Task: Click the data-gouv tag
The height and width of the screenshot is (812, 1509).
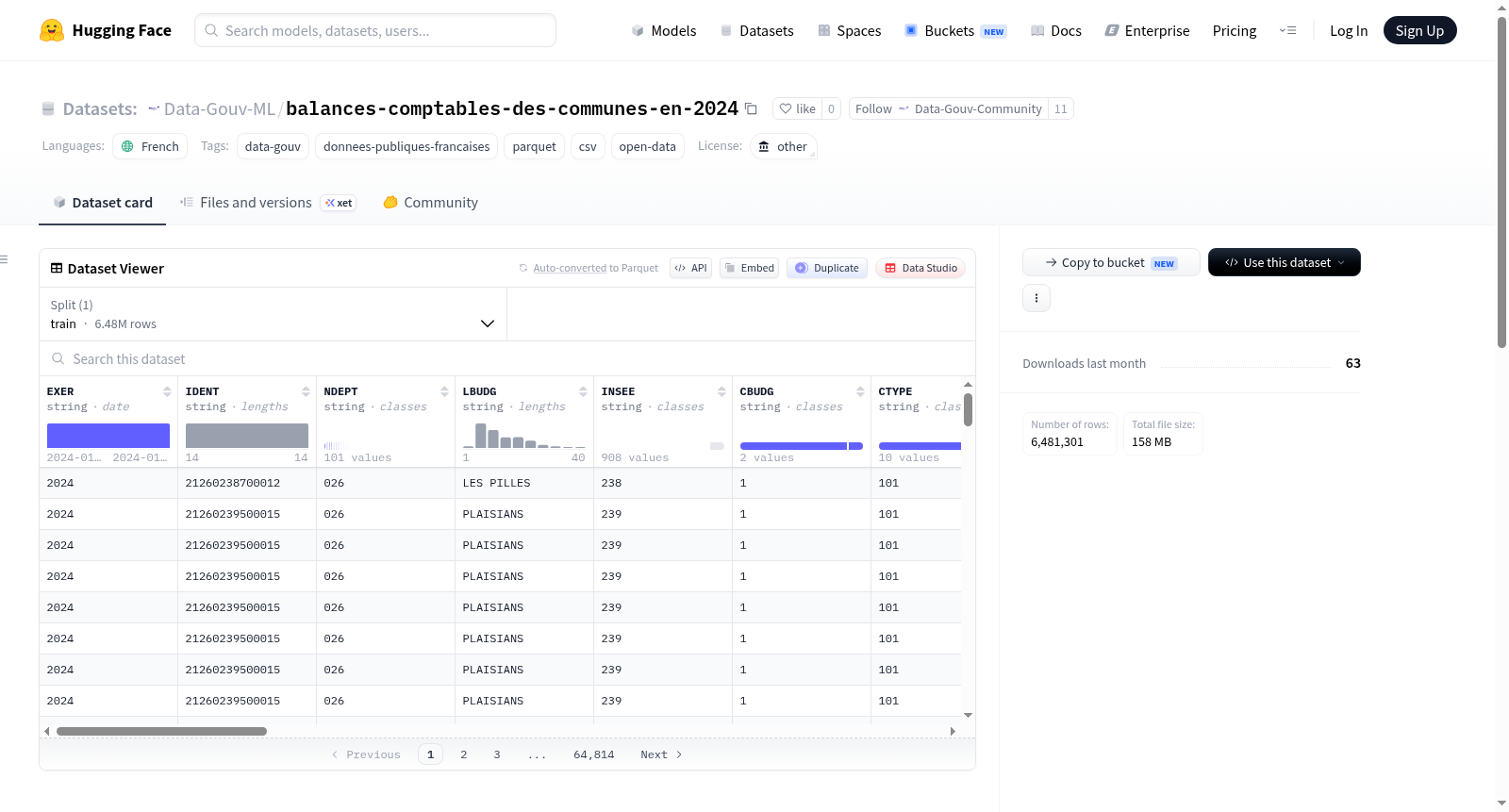Action: (x=273, y=146)
